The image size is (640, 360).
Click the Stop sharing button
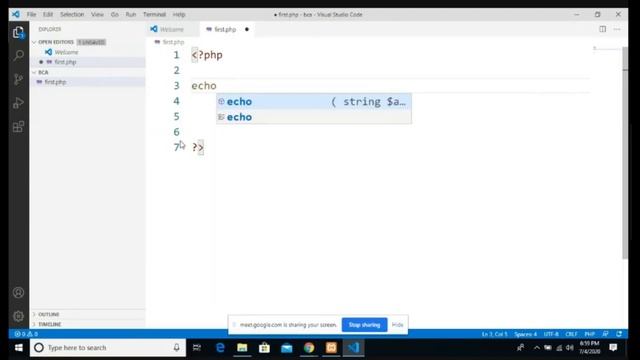[x=364, y=325]
